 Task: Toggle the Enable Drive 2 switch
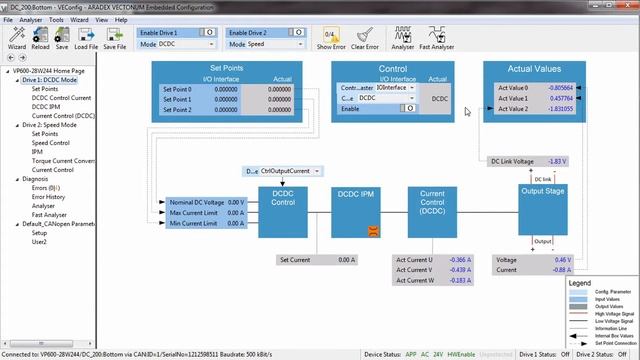pos(296,32)
